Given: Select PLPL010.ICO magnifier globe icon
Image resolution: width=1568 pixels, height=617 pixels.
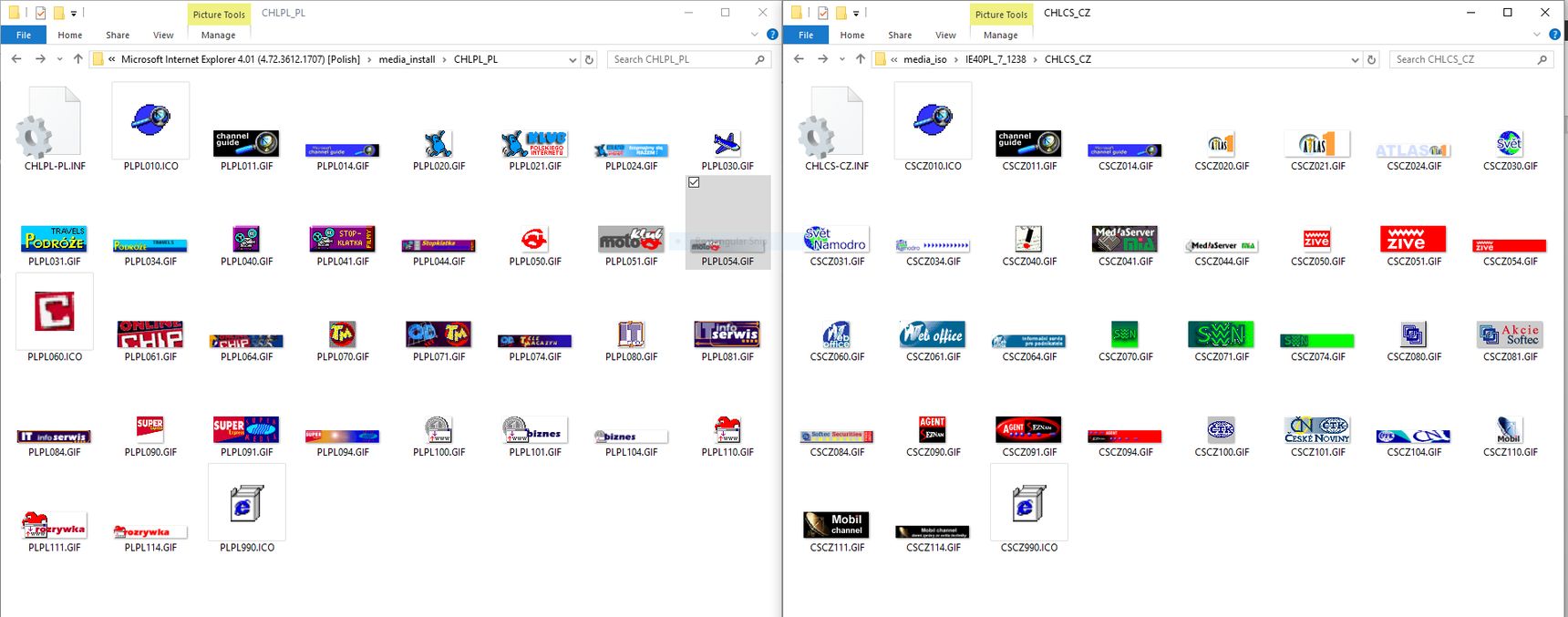Looking at the screenshot, I should (150, 120).
